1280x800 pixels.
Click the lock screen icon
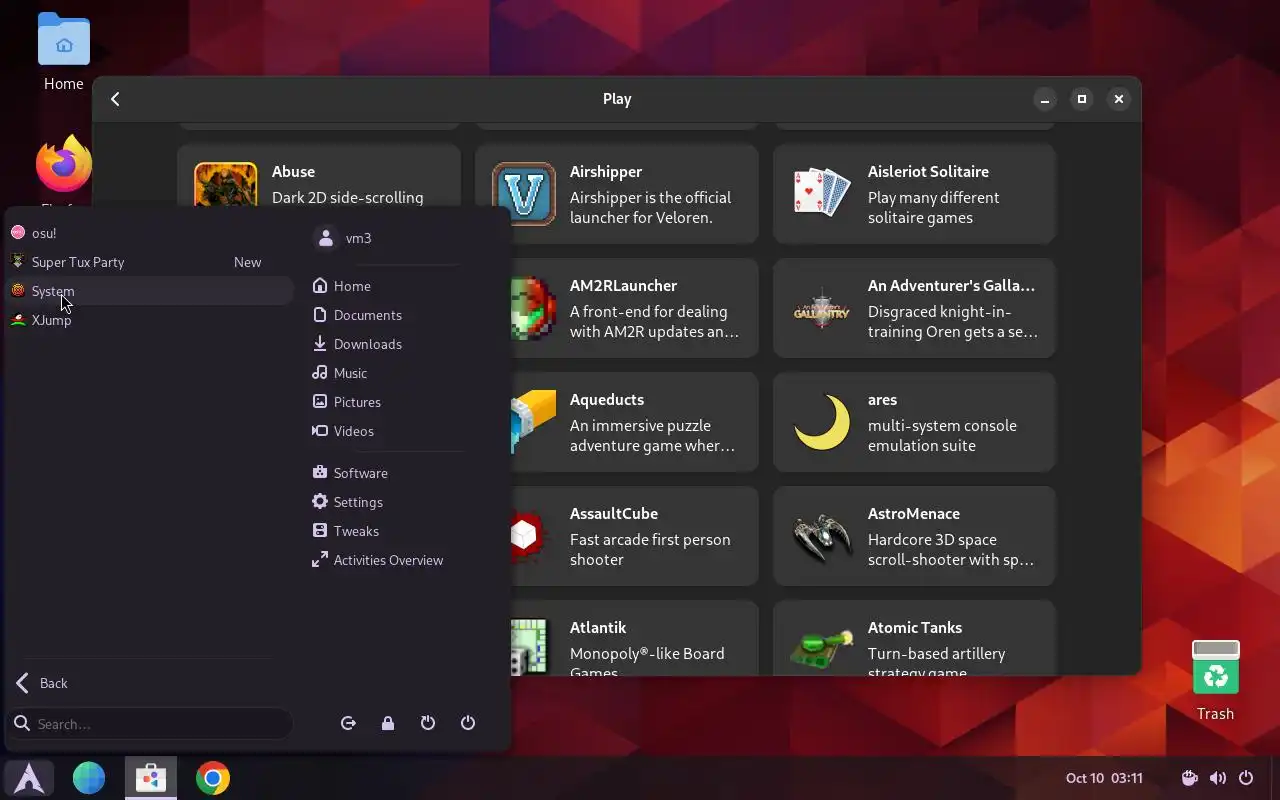click(388, 723)
